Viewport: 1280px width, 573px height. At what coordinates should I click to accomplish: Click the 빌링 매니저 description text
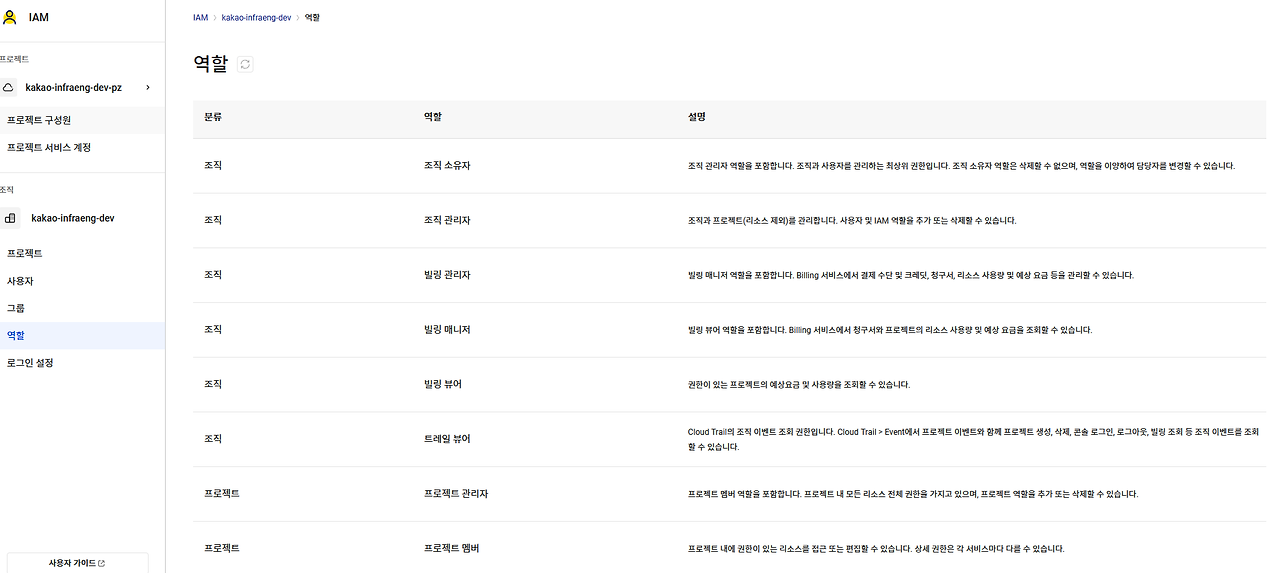point(890,330)
